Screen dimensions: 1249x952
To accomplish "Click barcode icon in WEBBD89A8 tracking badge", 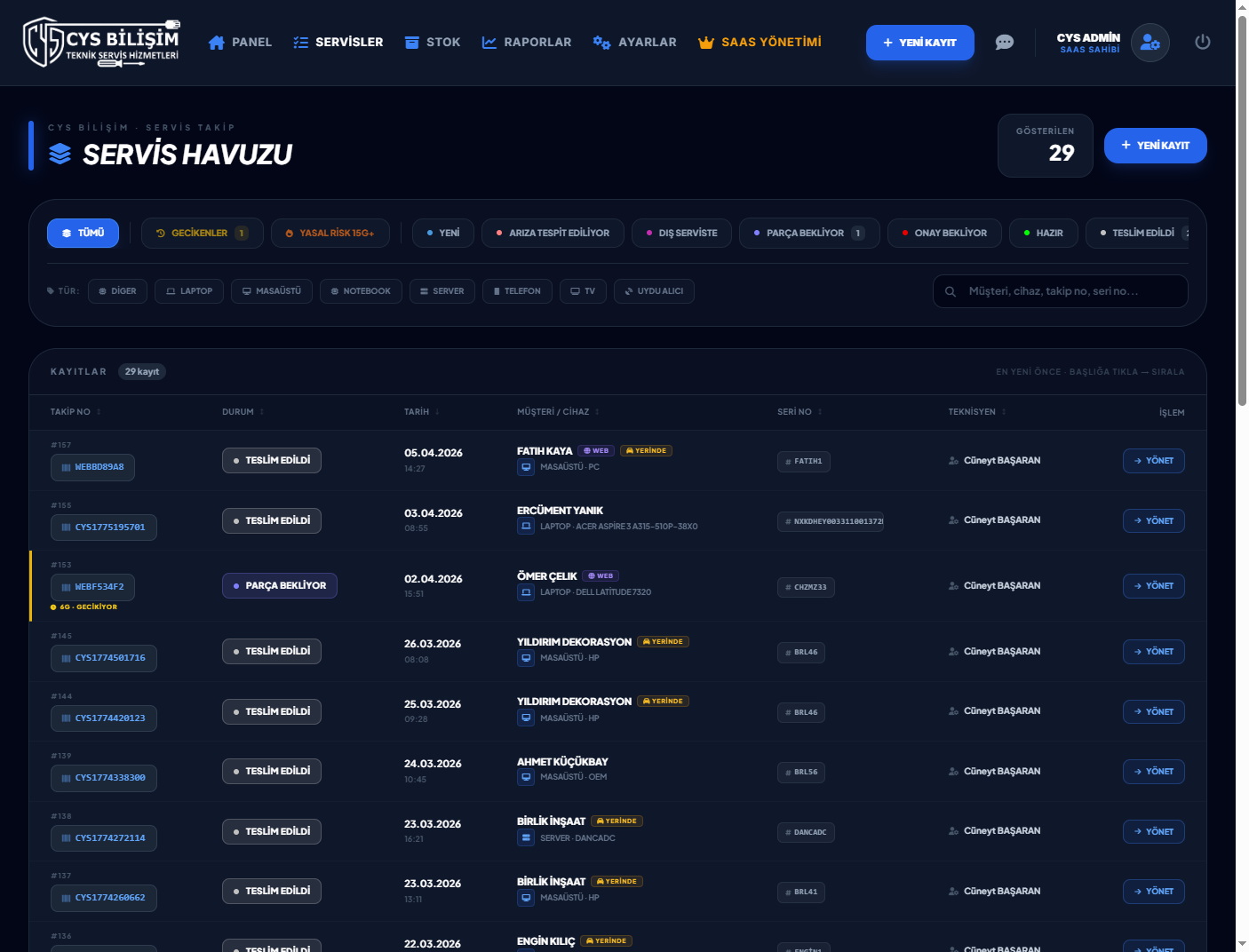I will [66, 467].
